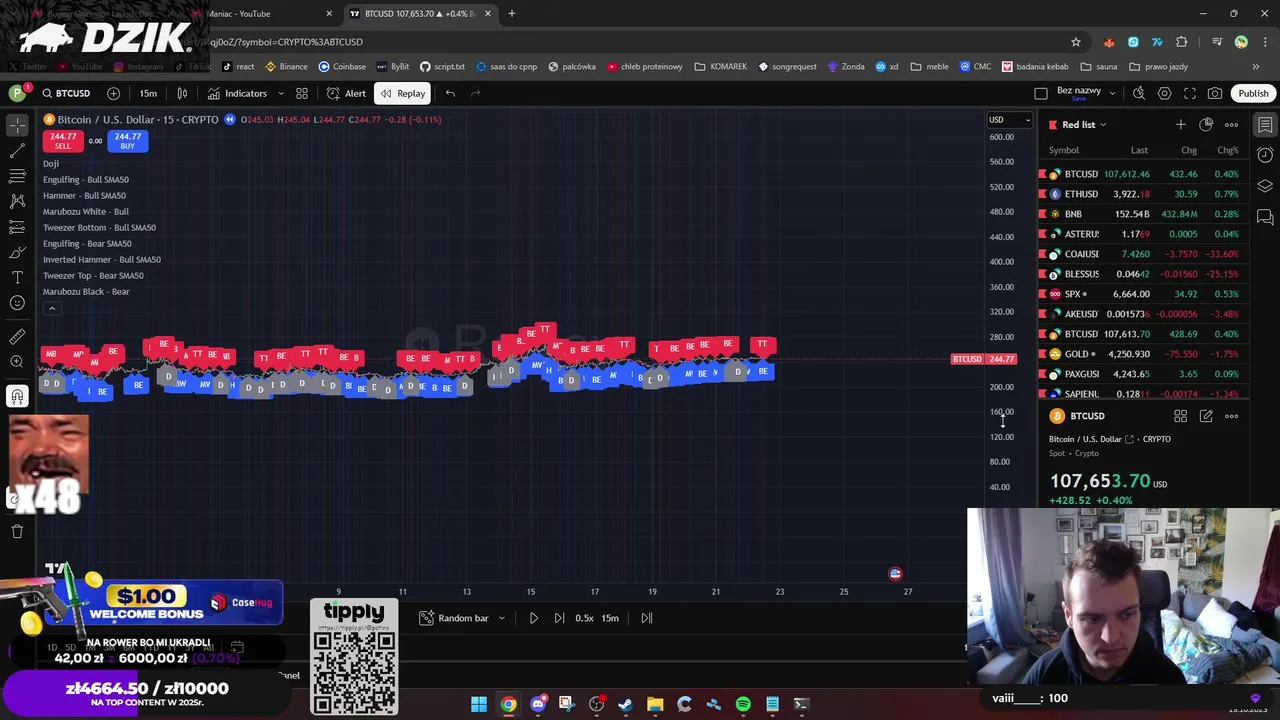
Task: Play the bar replay
Action: (x=533, y=618)
